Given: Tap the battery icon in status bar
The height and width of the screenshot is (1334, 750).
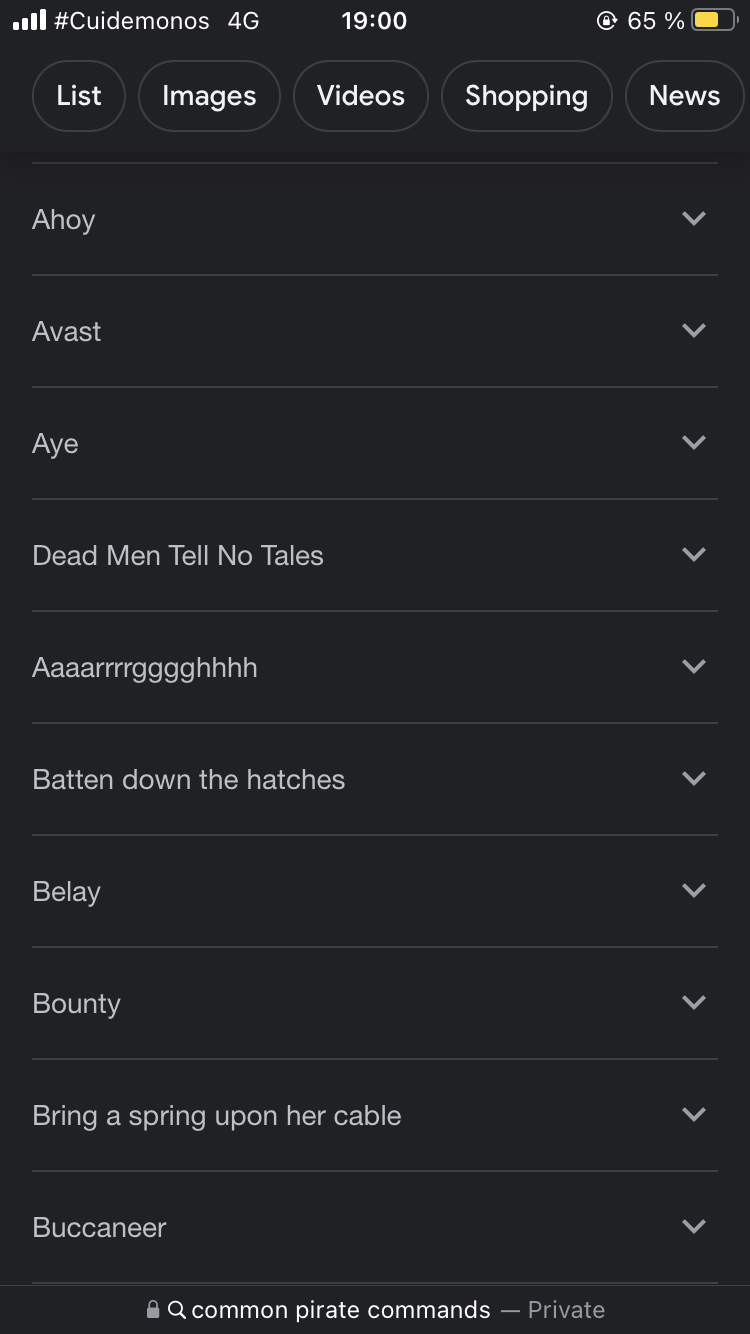Looking at the screenshot, I should (713, 20).
